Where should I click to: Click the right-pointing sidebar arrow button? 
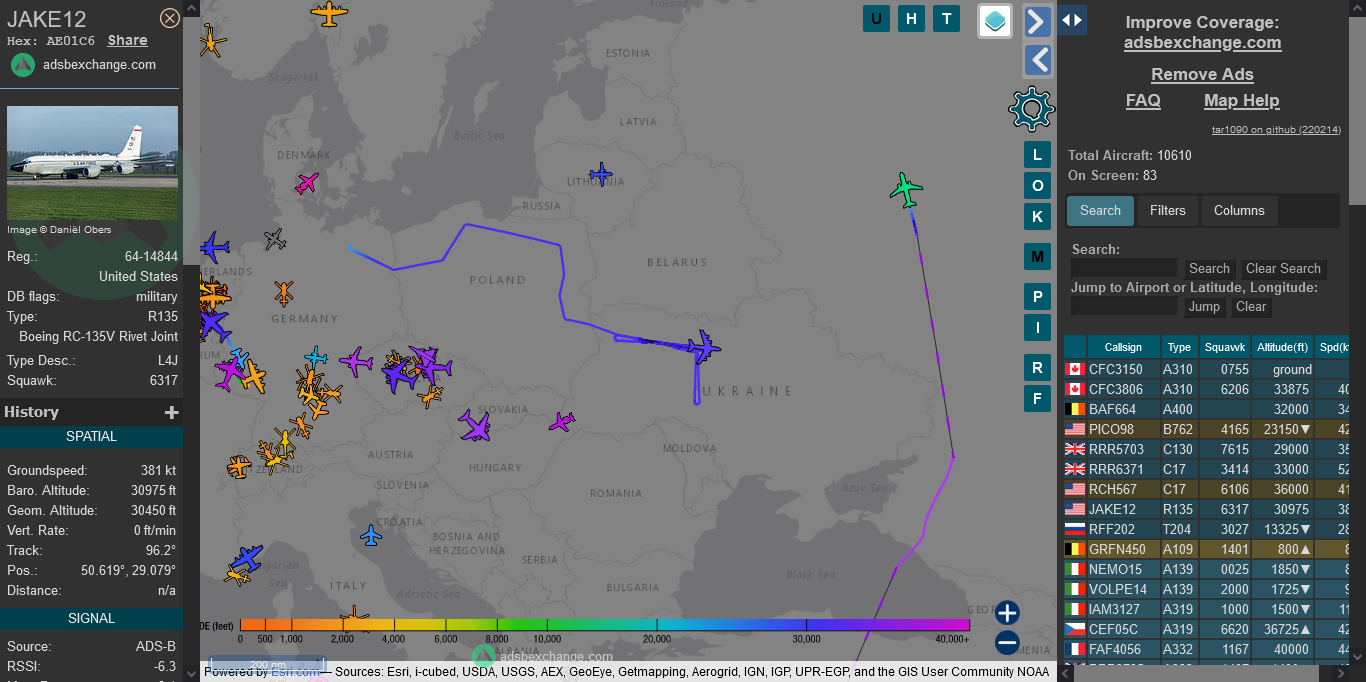click(1038, 22)
